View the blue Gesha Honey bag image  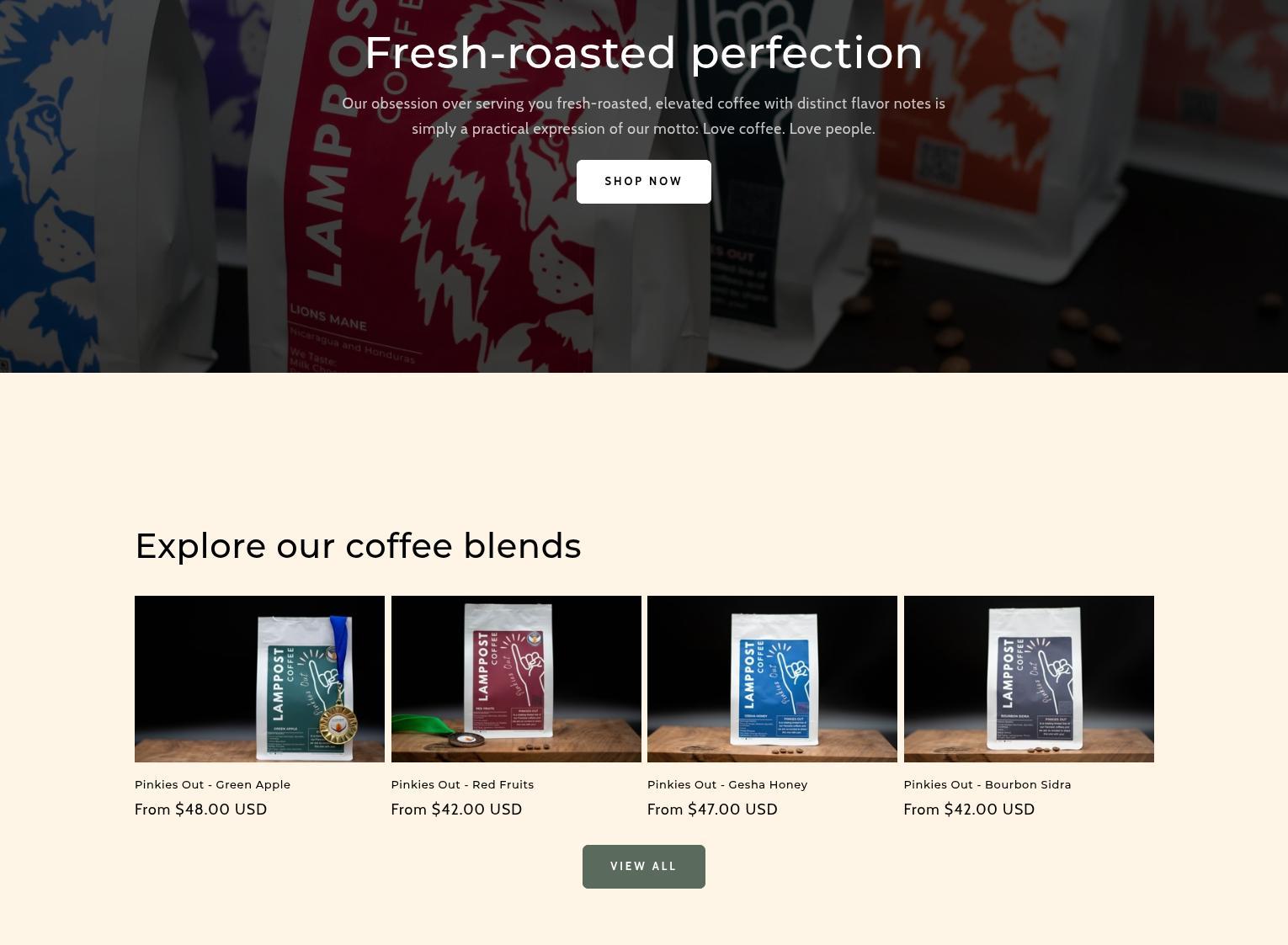(772, 679)
